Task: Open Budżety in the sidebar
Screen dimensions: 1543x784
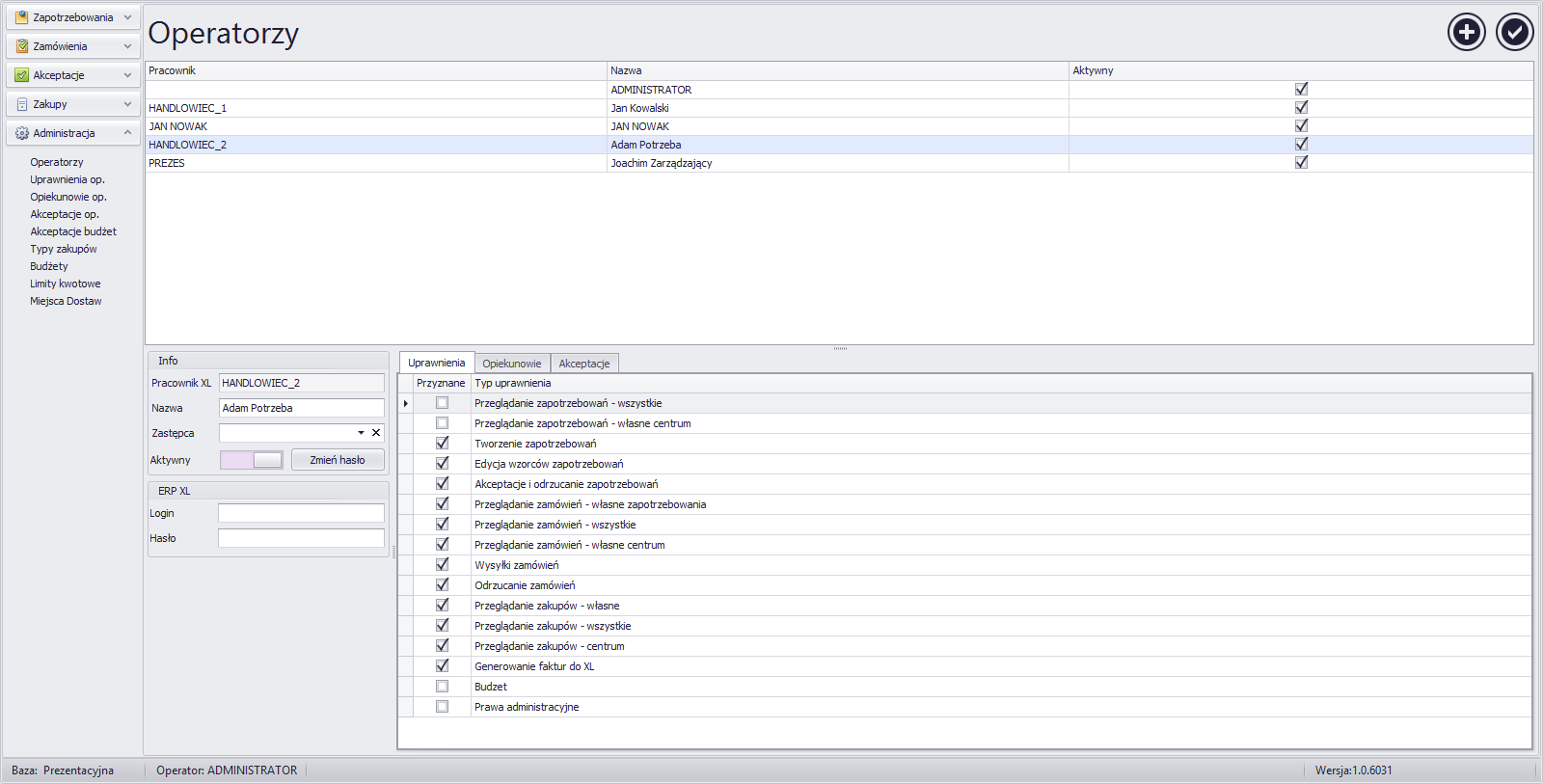Action: [49, 266]
